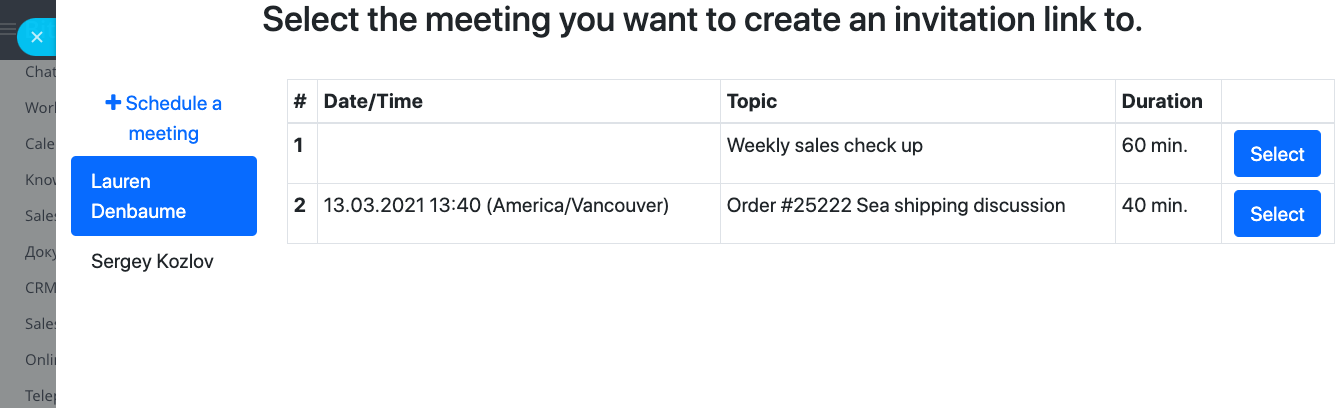Switch to the Sergey Kozlov tab
Screen dimensions: 1344x408
152,262
